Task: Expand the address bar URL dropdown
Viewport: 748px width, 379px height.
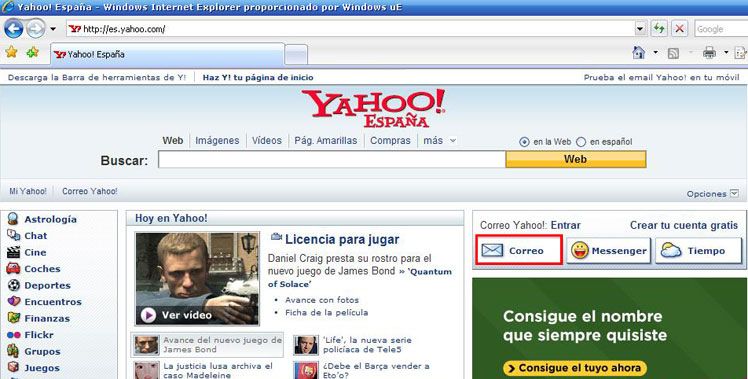Action: (x=640, y=29)
